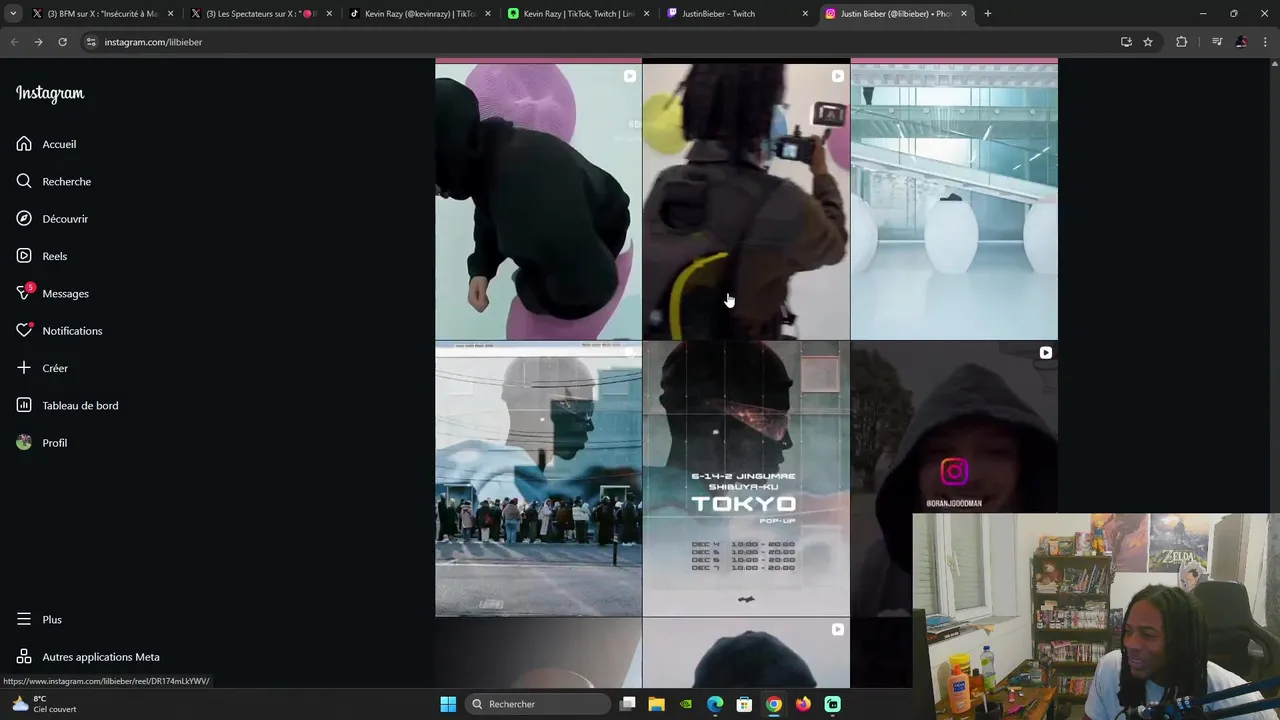Switch to the BFM sur X tab
The width and height of the screenshot is (1280, 720).
[96, 14]
